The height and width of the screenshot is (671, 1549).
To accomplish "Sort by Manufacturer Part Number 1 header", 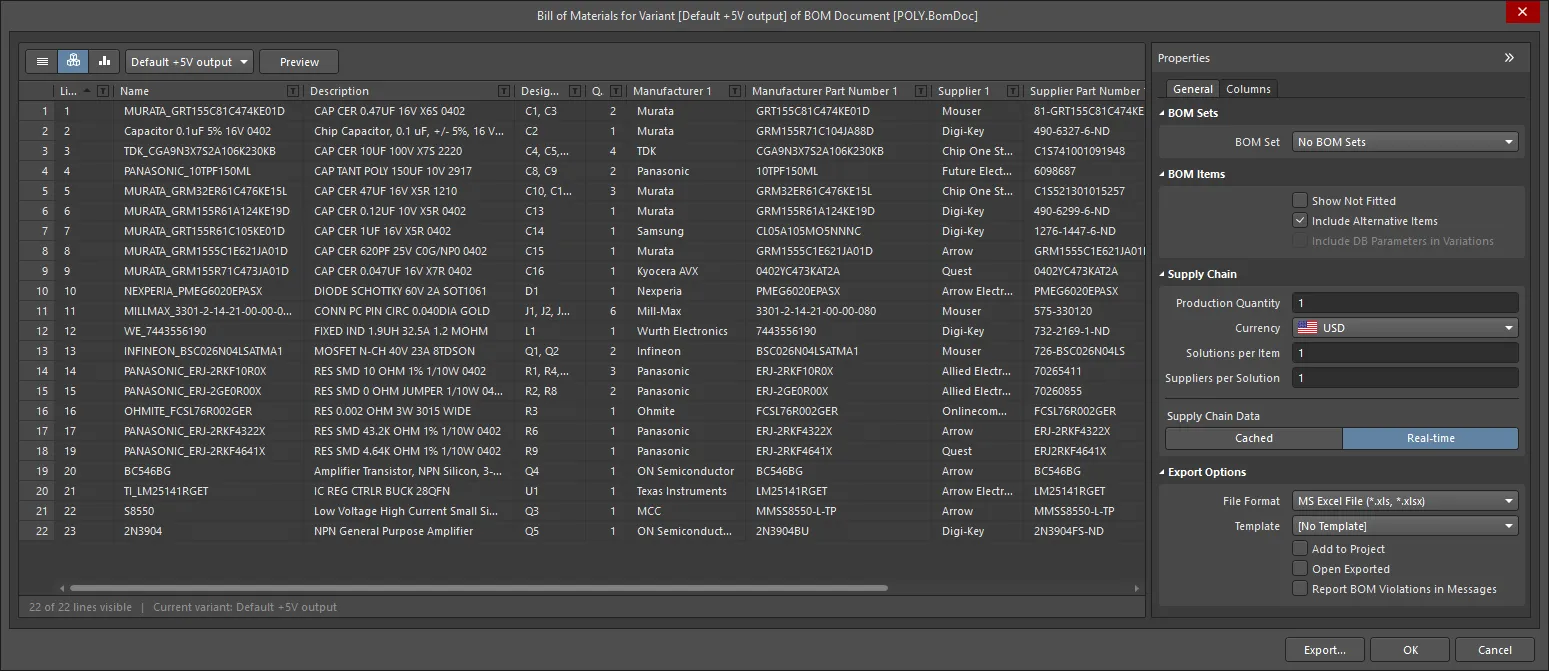I will click(824, 91).
